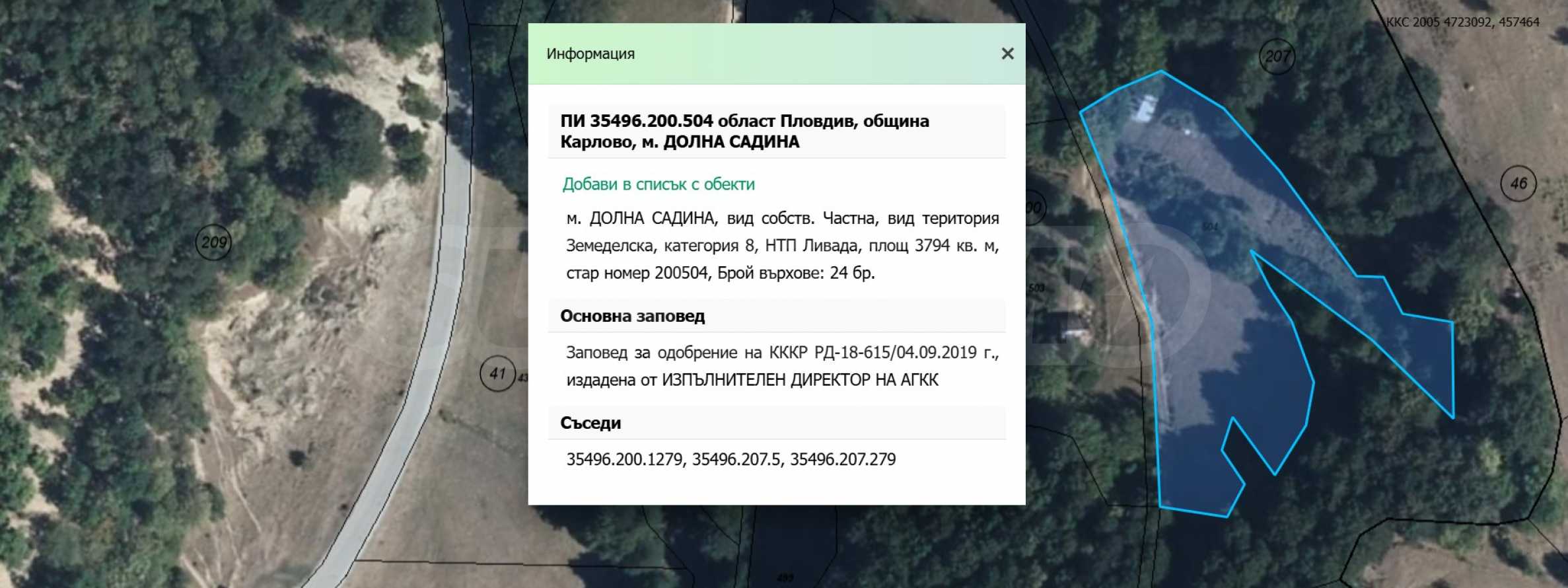The image size is (1568, 588).
Task: Click the circled 207 map label
Action: [1277, 57]
